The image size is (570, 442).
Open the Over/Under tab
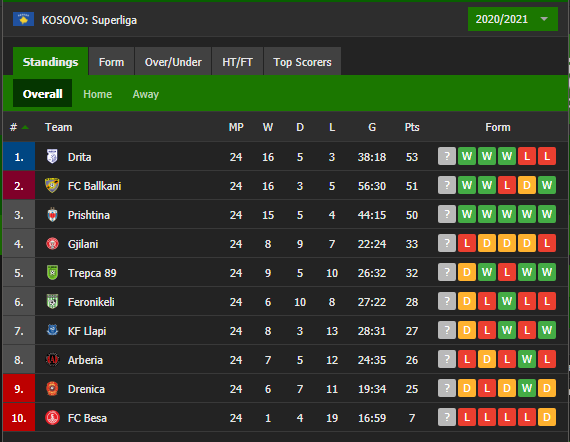(x=173, y=62)
